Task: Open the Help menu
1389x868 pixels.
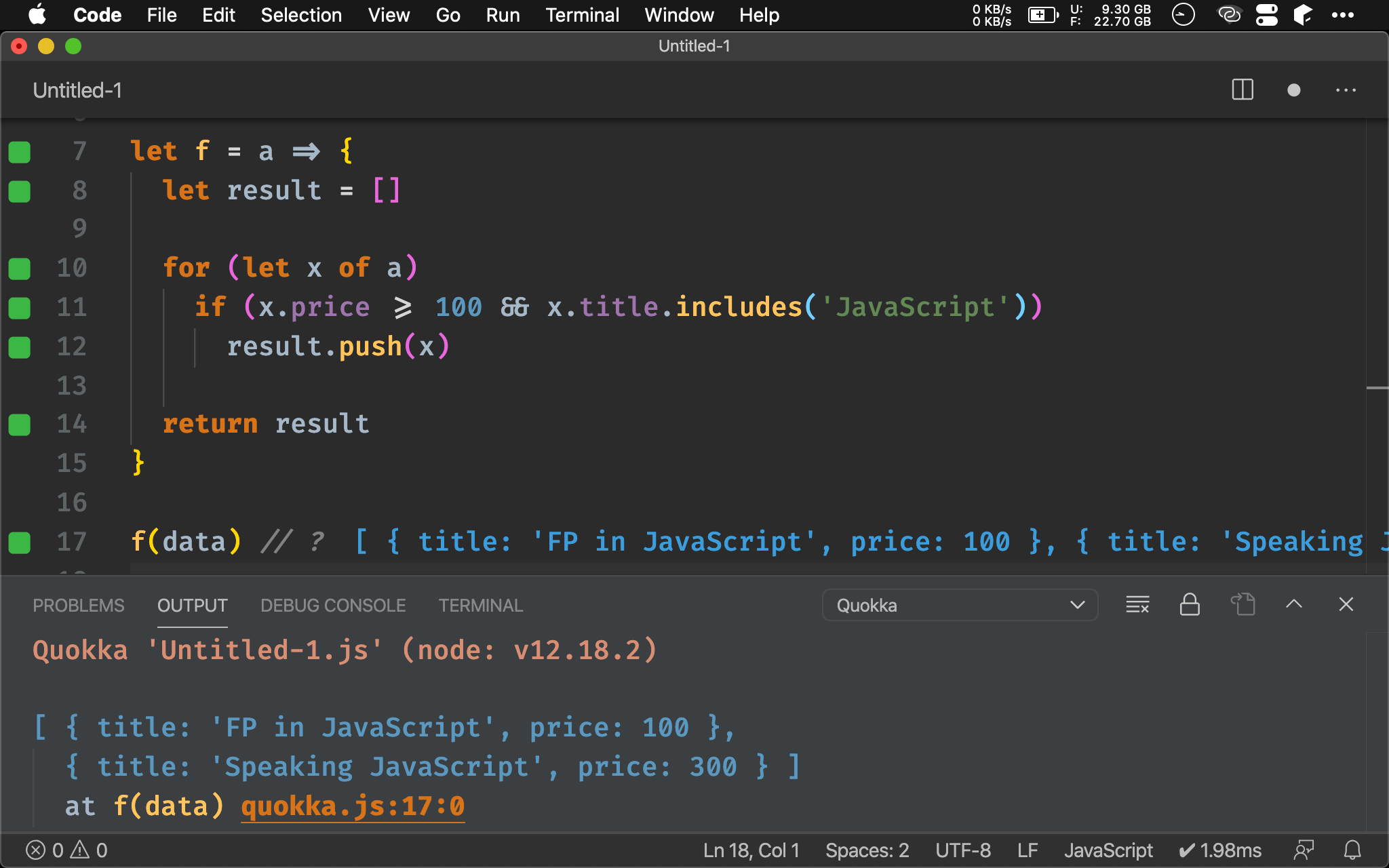Action: tap(759, 14)
